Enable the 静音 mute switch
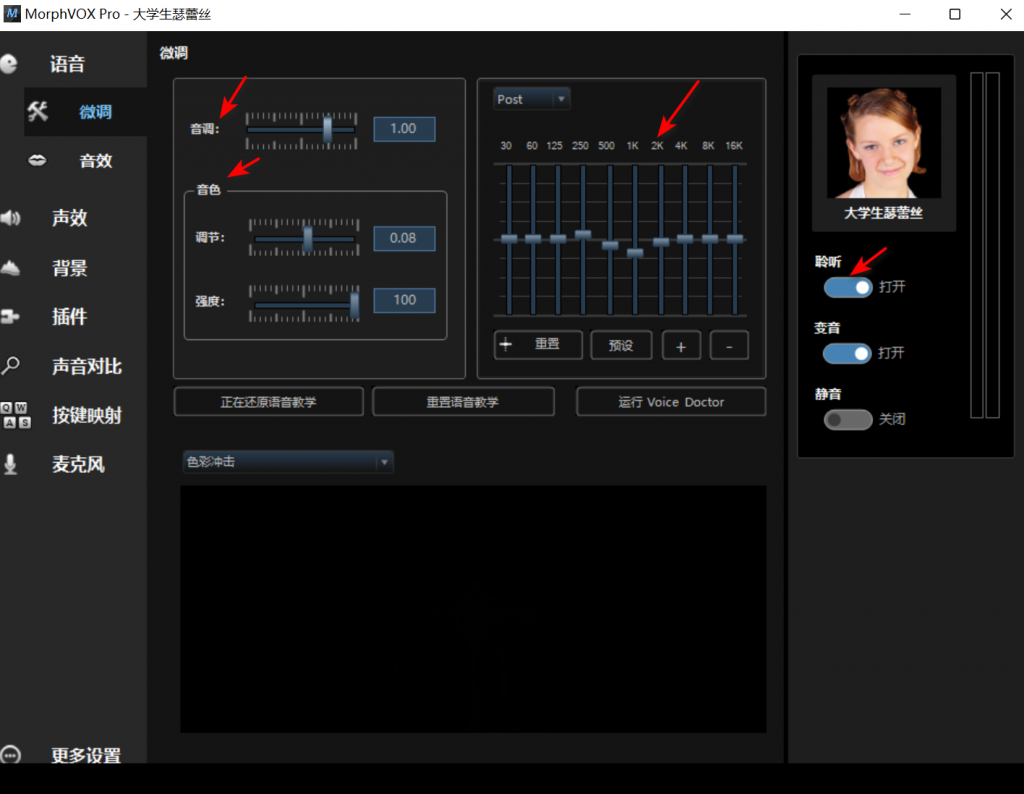Viewport: 1024px width, 794px height. [x=848, y=419]
